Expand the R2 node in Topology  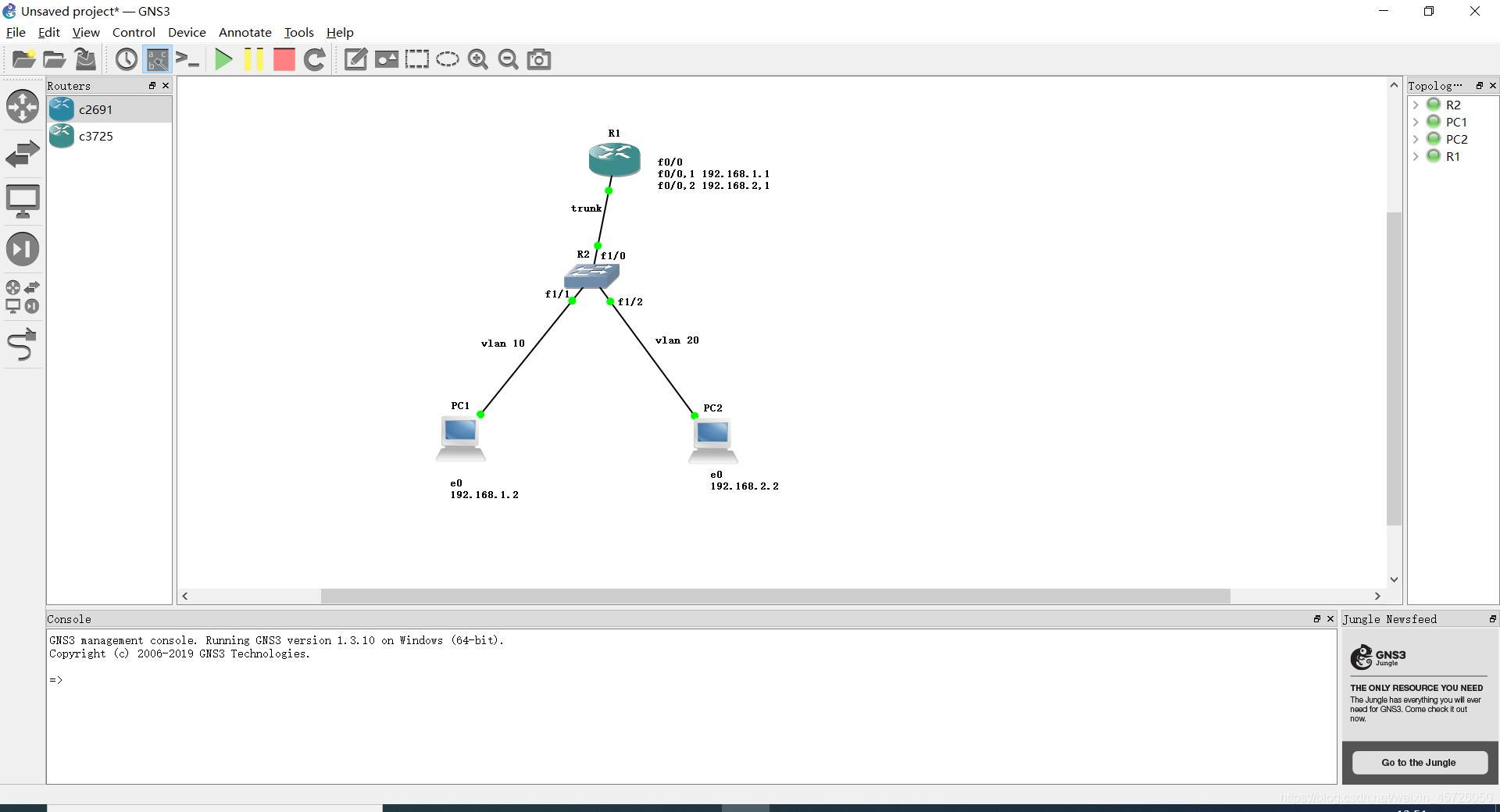(1416, 105)
